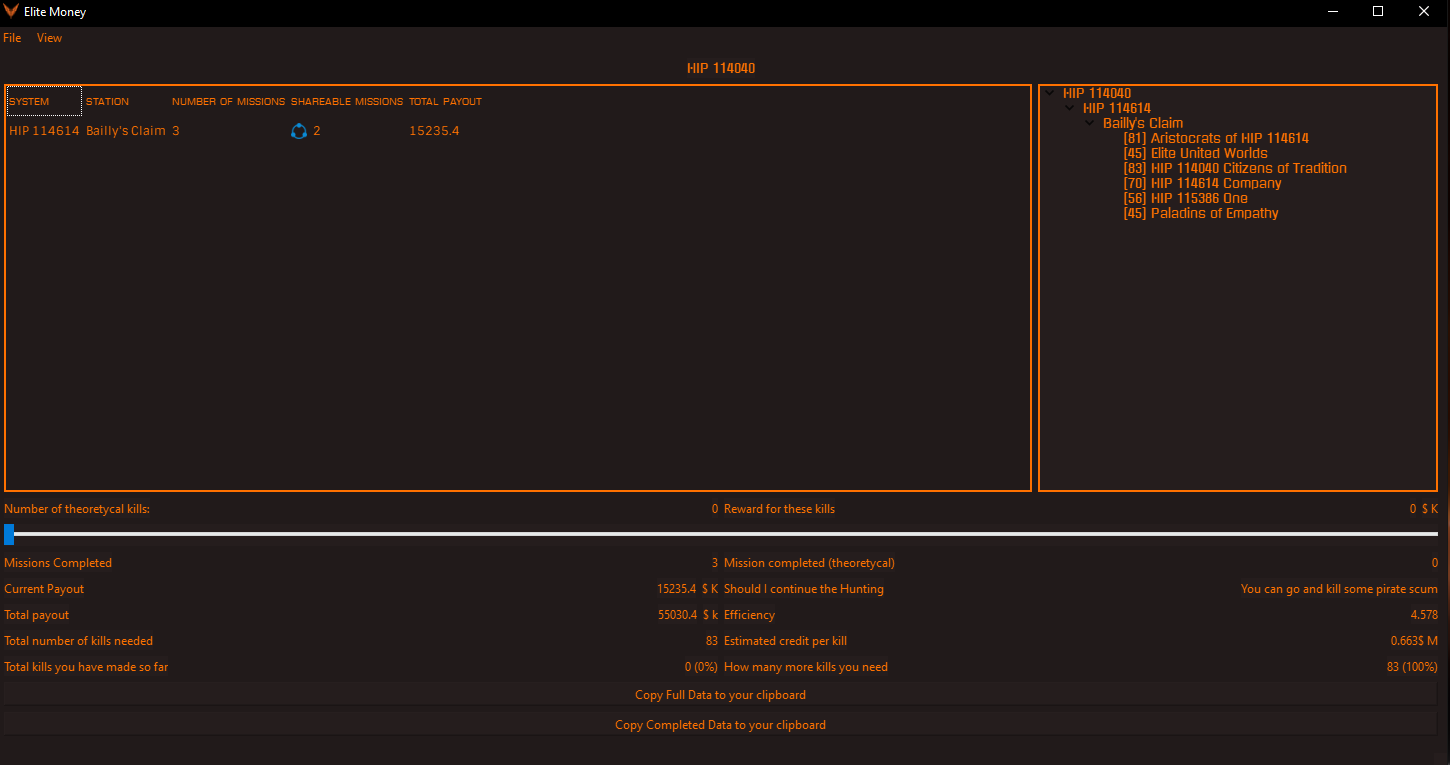Click Copy Completed Data to your clipboard
1450x765 pixels.
coord(720,724)
